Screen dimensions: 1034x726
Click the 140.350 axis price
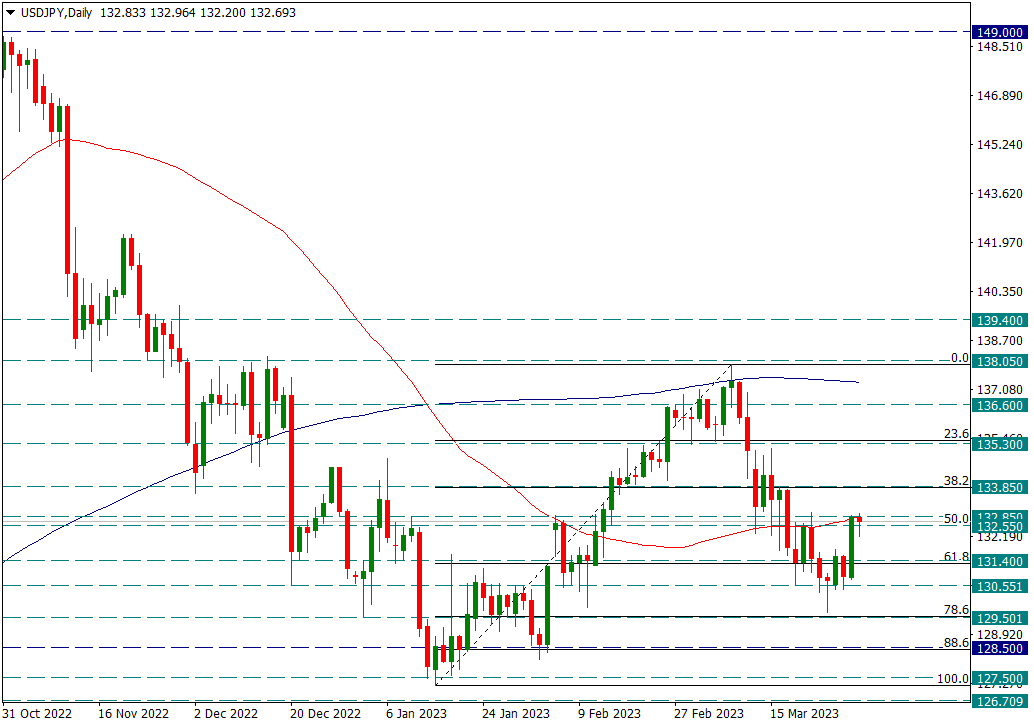1000,292
